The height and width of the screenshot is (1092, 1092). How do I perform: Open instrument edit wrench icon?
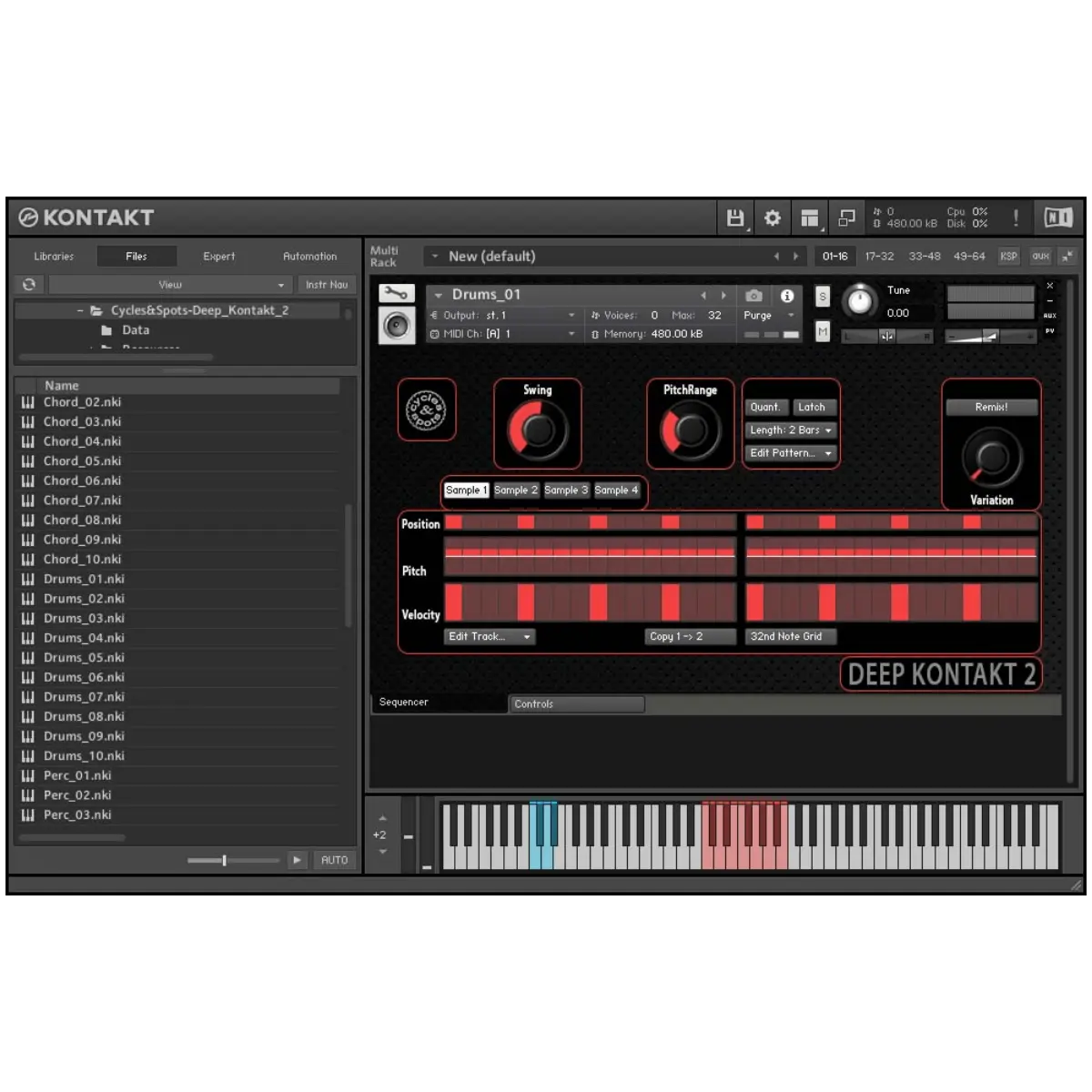397,293
